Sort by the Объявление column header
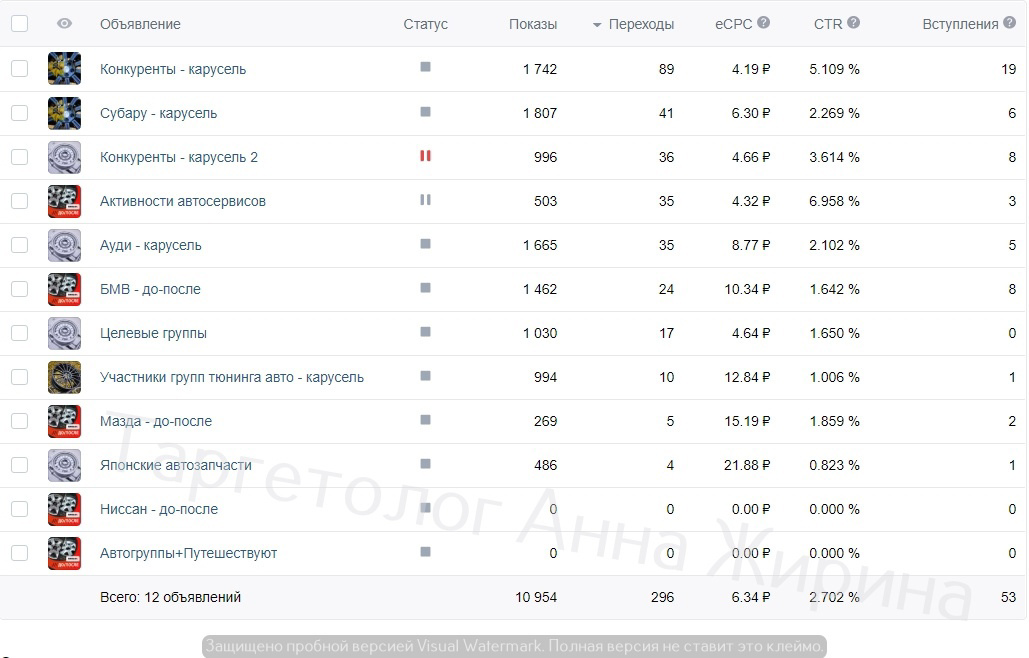The image size is (1029, 658). tap(140, 24)
